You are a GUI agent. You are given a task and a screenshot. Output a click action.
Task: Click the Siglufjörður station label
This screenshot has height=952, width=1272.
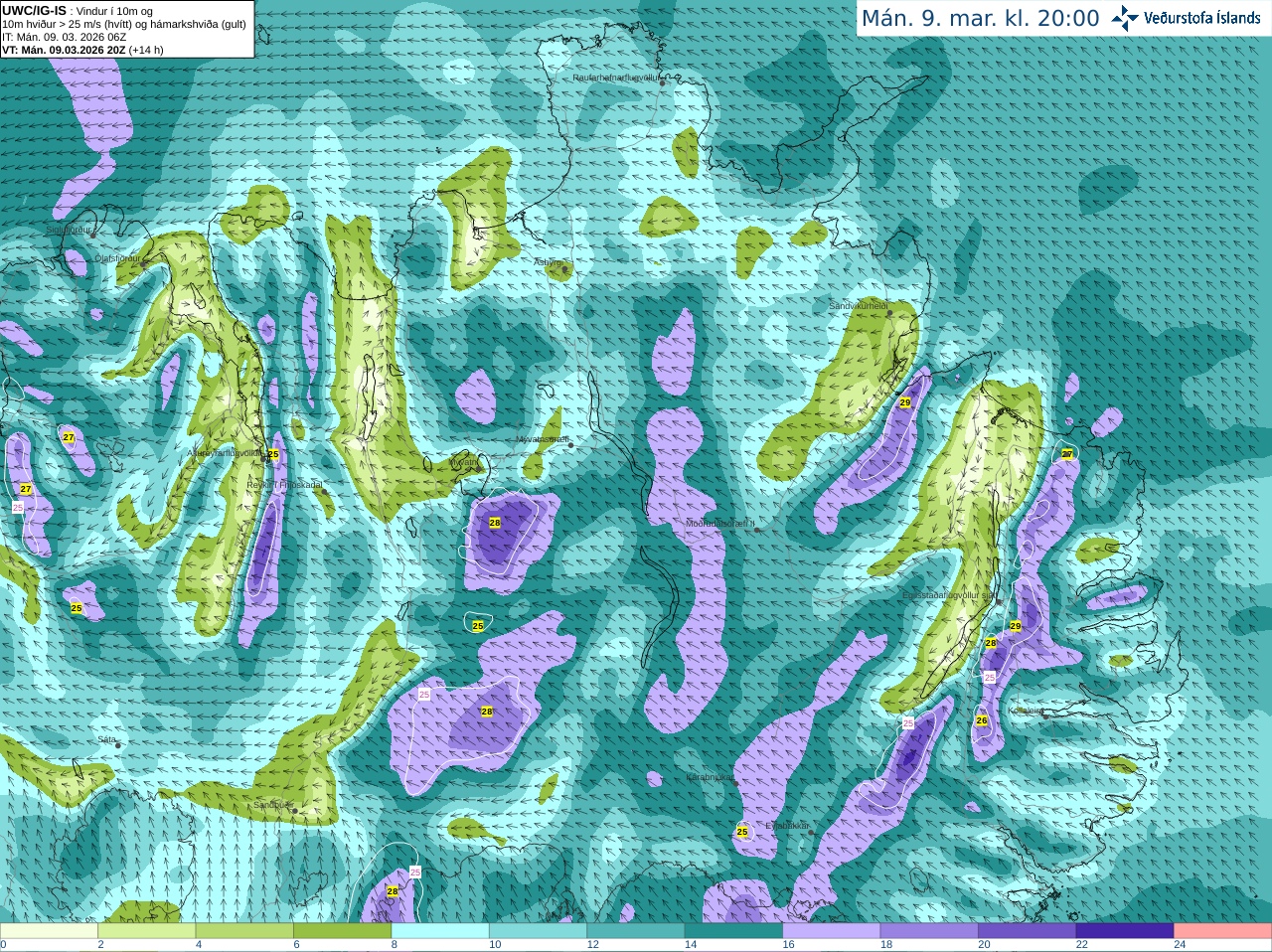[x=69, y=230]
